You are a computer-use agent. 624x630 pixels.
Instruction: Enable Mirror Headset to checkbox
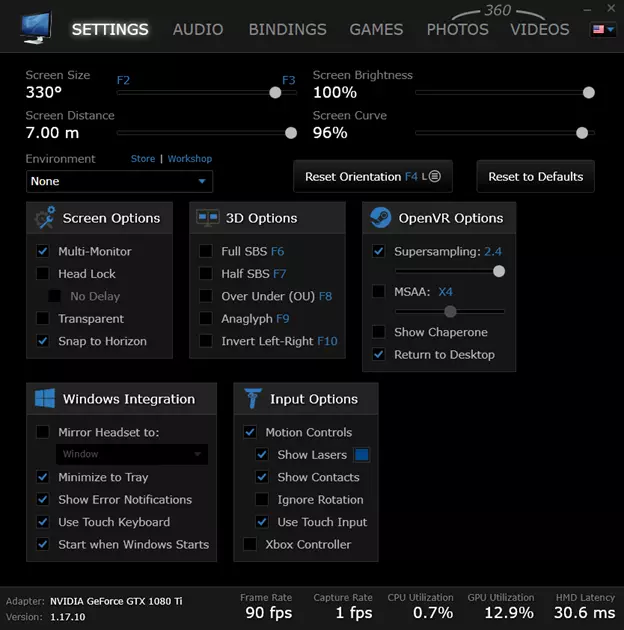pyautogui.click(x=43, y=432)
